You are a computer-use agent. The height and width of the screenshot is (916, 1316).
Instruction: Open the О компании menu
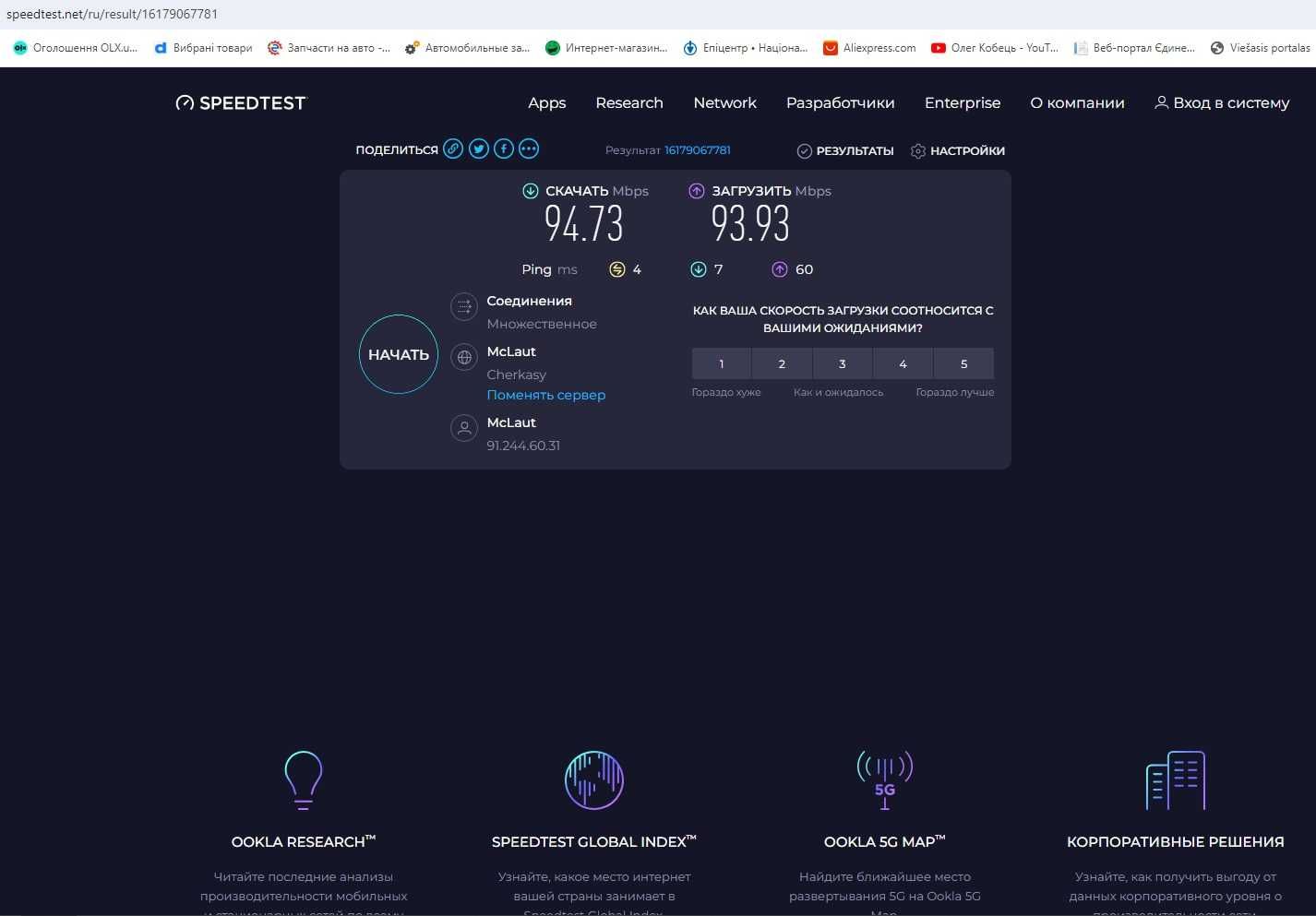pyautogui.click(x=1077, y=103)
